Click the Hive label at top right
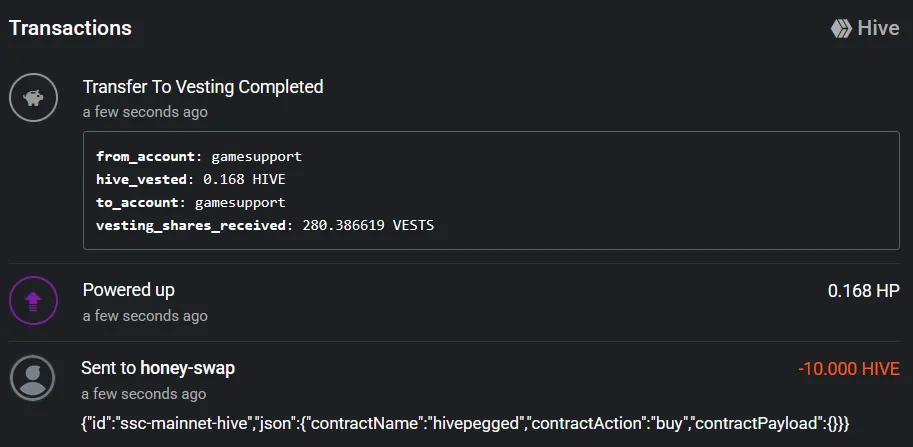The width and height of the screenshot is (913, 447). click(x=878, y=29)
